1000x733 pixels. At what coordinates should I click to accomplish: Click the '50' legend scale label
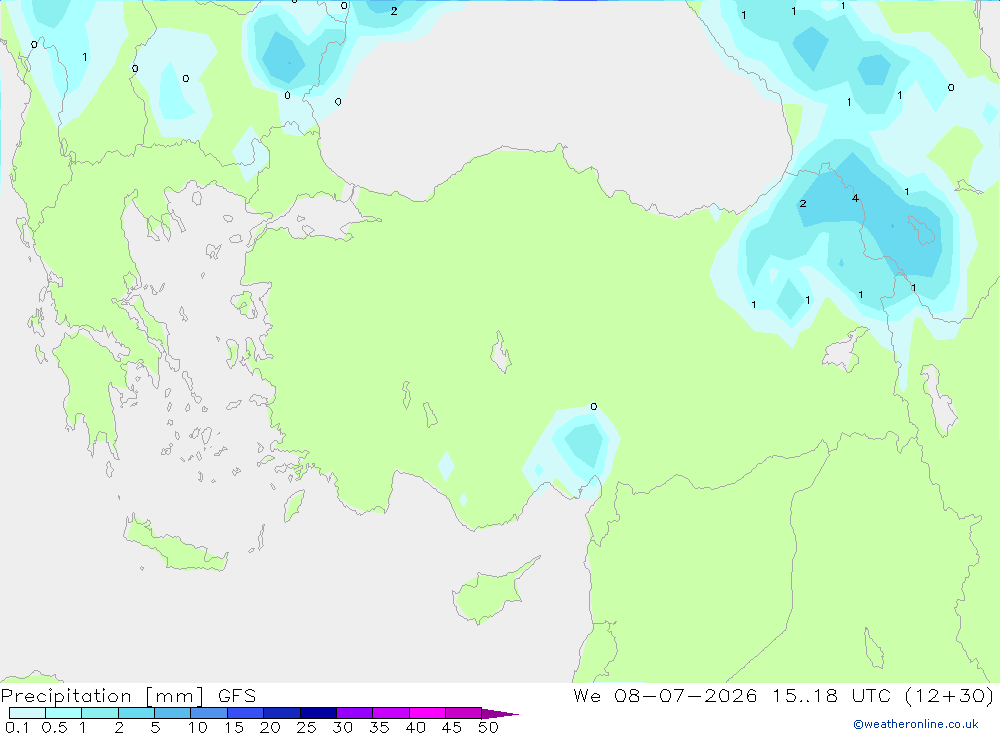click(489, 727)
